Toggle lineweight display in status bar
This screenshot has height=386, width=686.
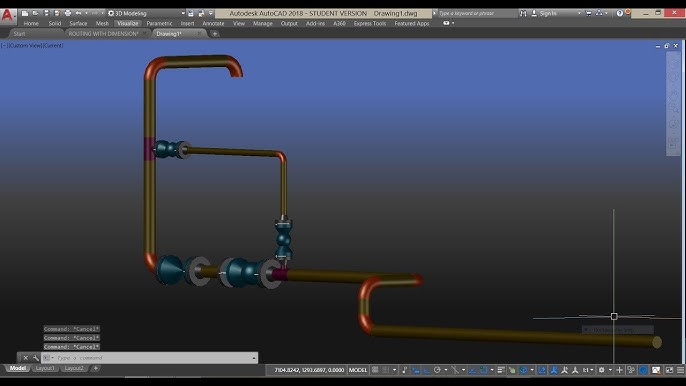click(501, 370)
